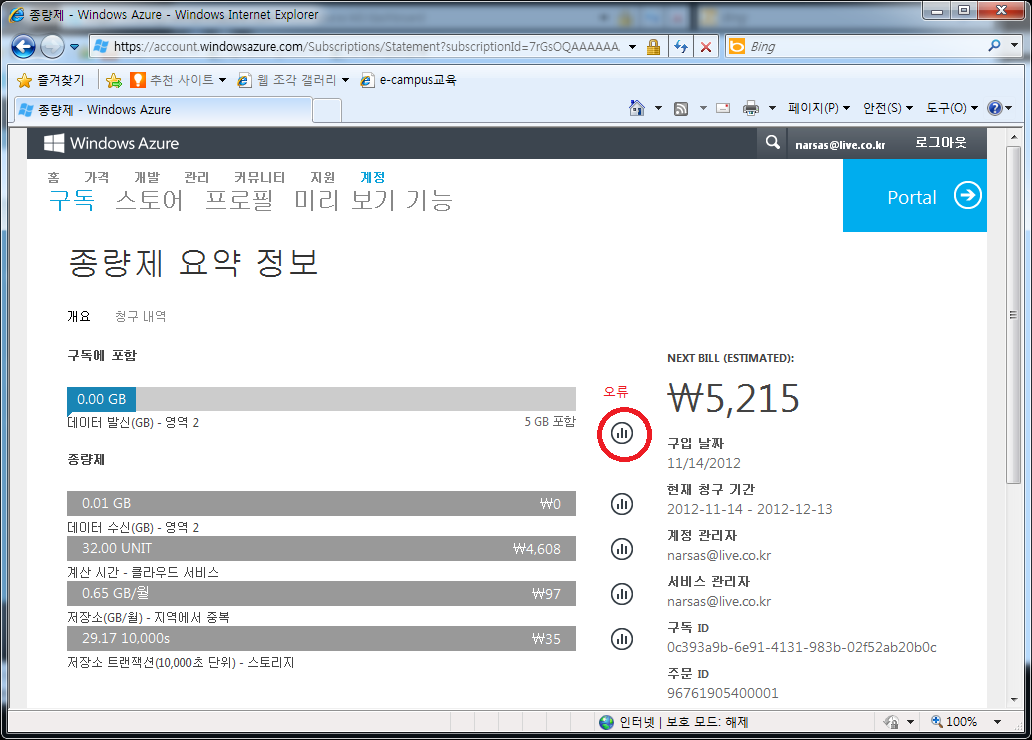This screenshot has height=740, width=1032.
Task: Click the blue Help question icon
Action: 994,108
